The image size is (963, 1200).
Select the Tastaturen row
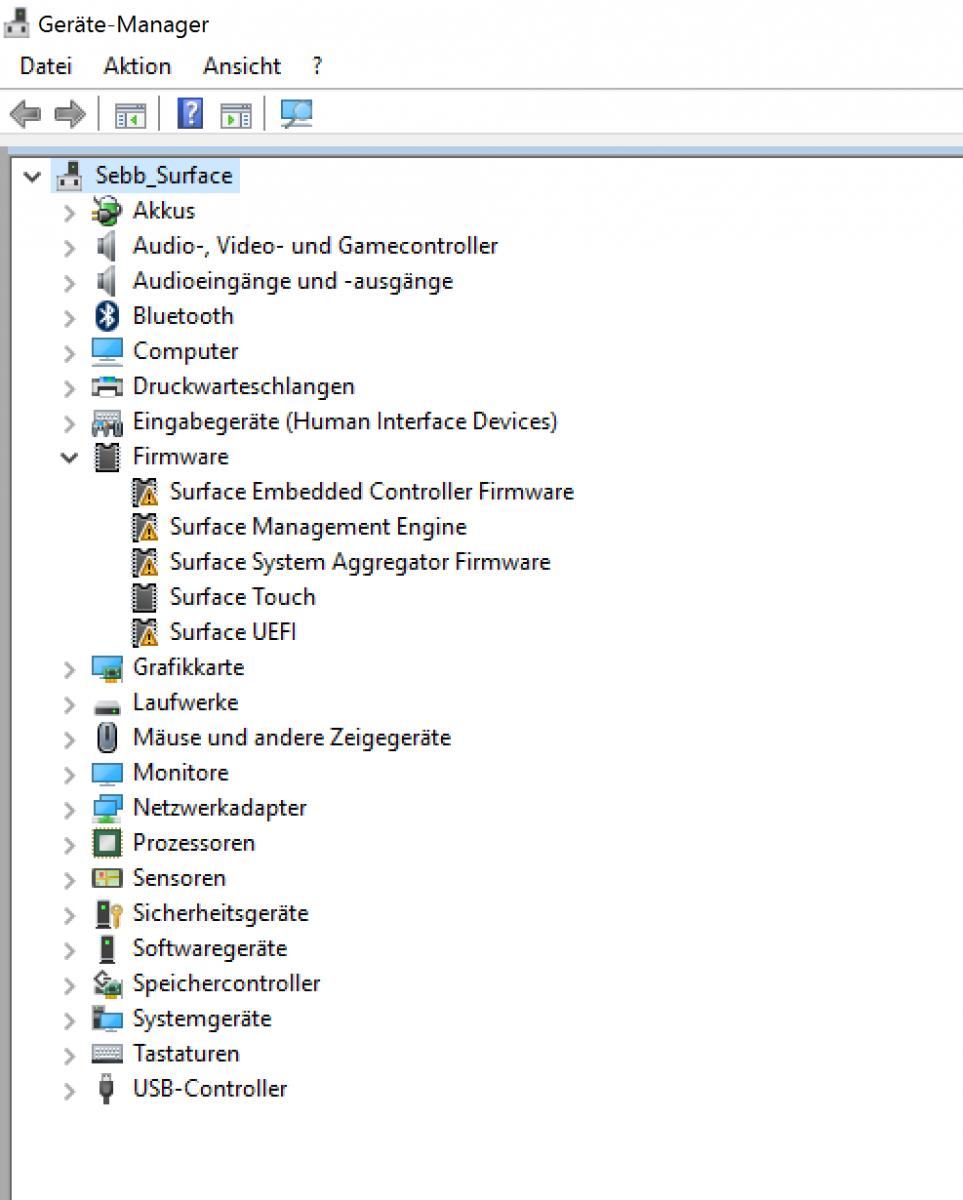(x=186, y=1053)
